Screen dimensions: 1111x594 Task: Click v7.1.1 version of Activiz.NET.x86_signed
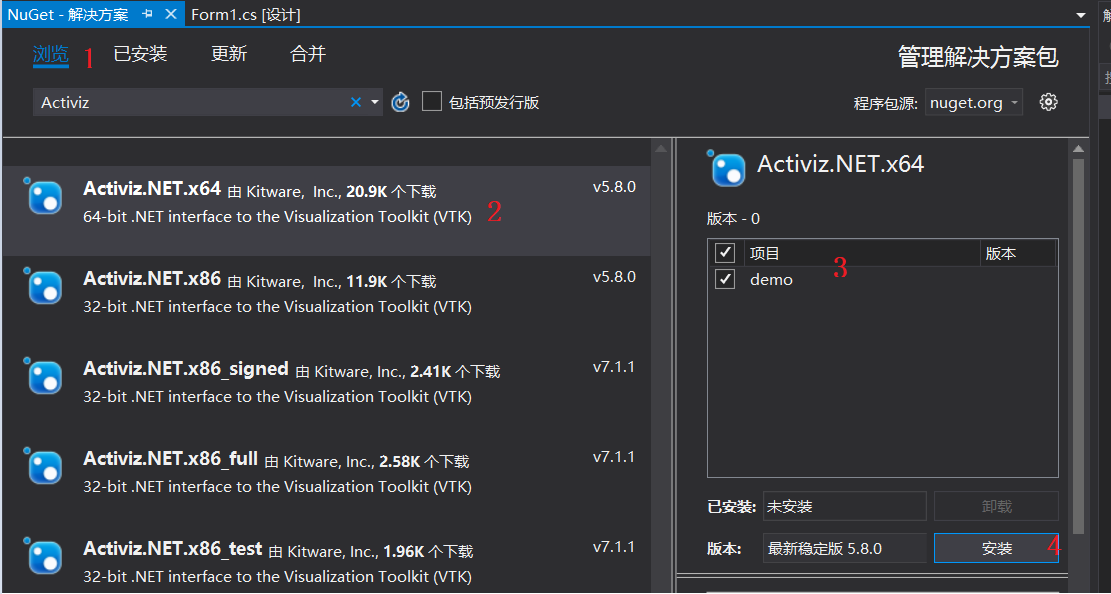614,367
